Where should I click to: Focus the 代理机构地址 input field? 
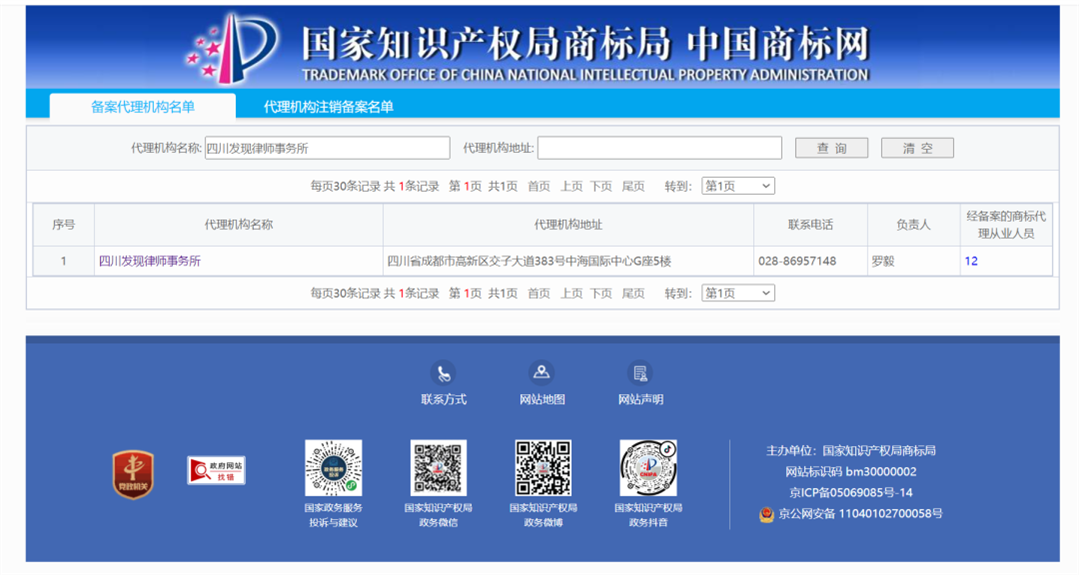pos(659,148)
